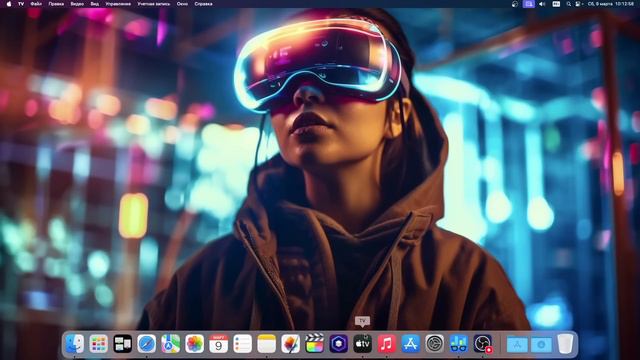Open the Trash in Dock
Image resolution: width=640 pixels, height=360 pixels.
[x=565, y=344]
